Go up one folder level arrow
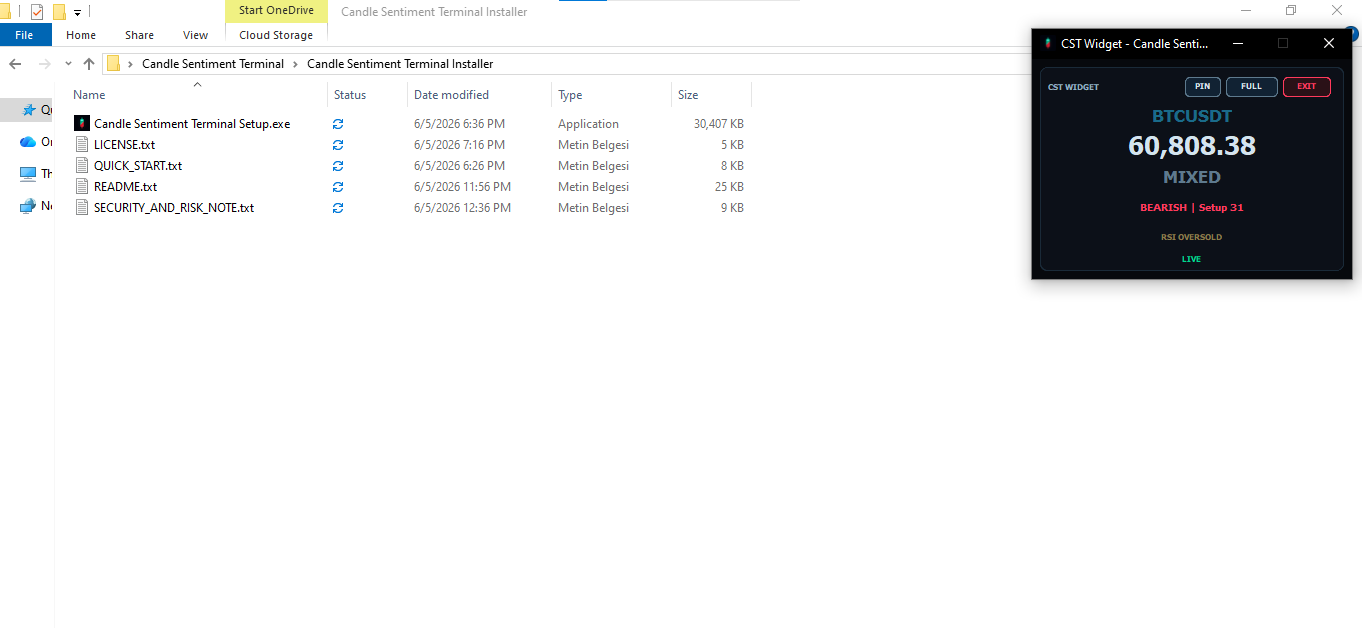Image resolution: width=1362 pixels, height=628 pixels. pos(89,64)
